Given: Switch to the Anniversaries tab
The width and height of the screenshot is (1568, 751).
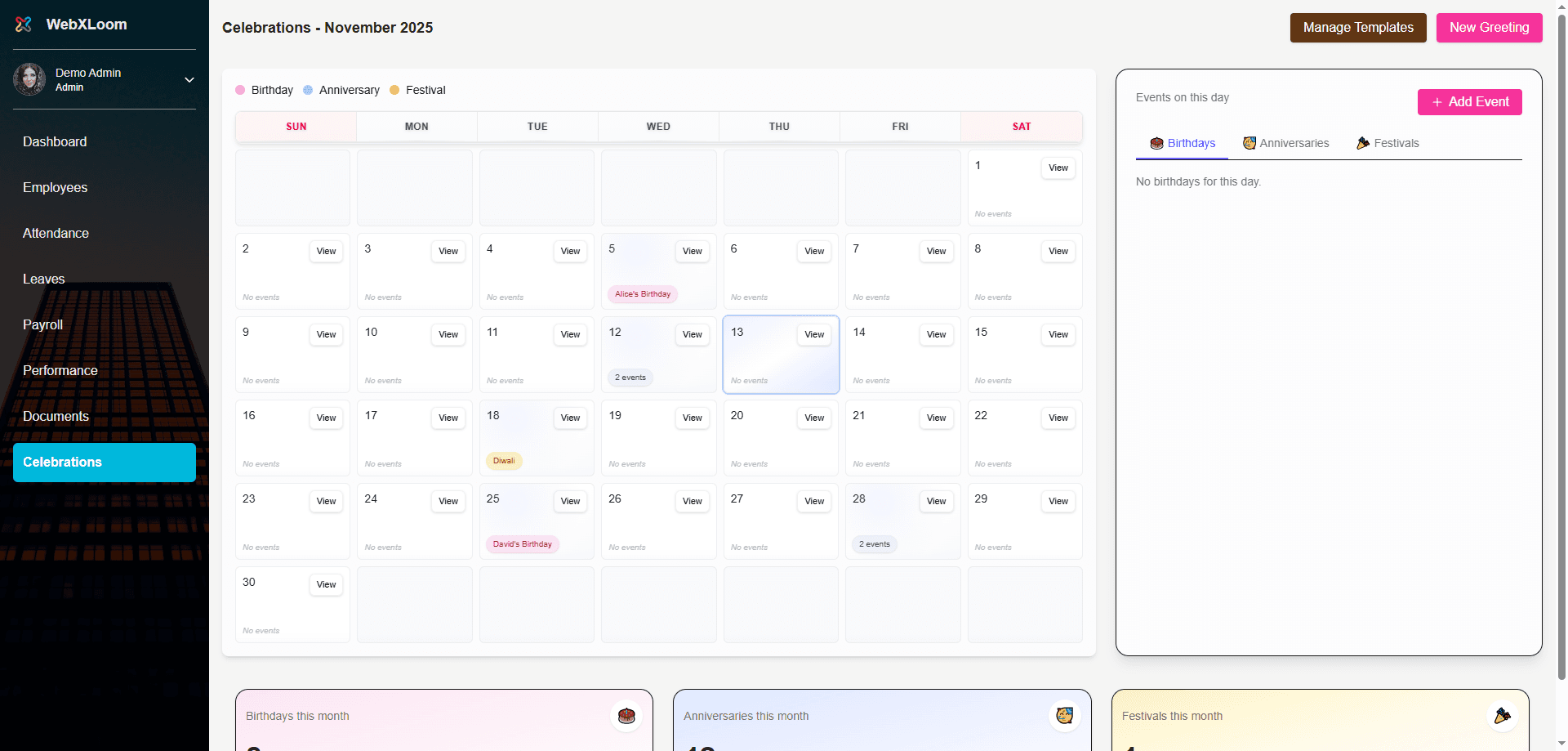Looking at the screenshot, I should 1285,143.
